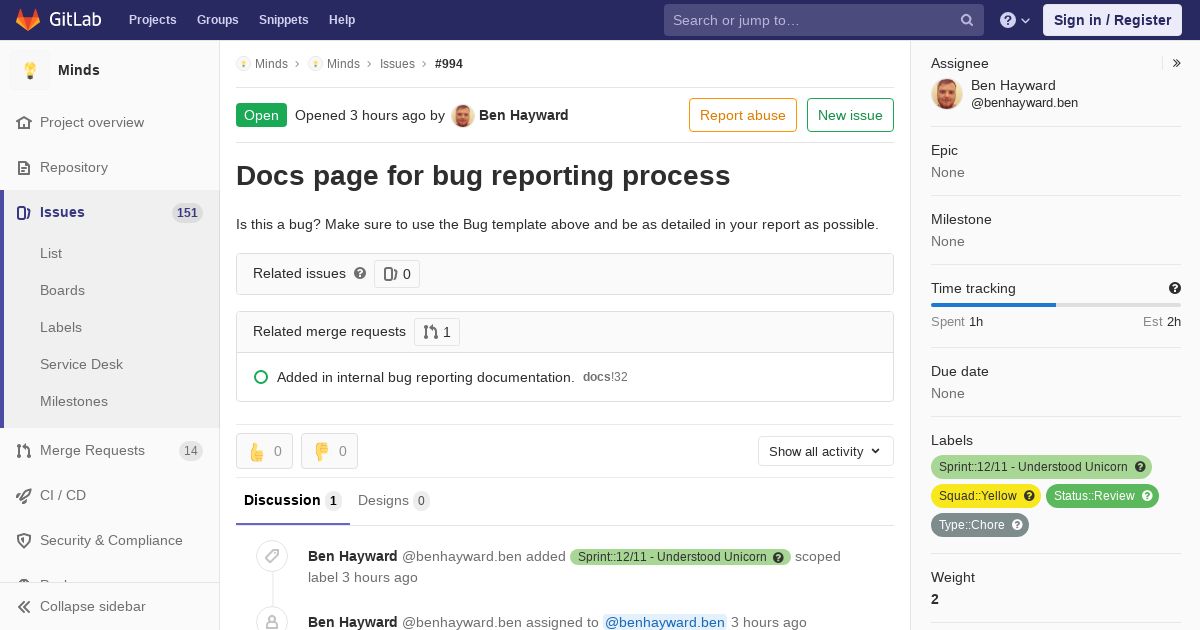1200x630 pixels.
Task: Click the time tracking progress bar
Action: tap(1056, 305)
